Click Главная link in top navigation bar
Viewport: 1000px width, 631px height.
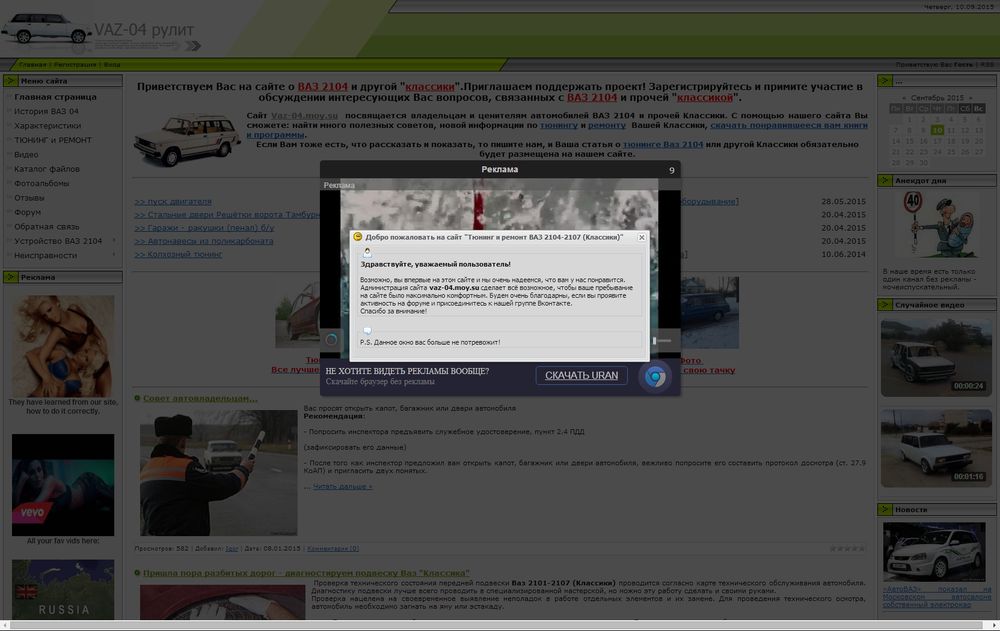pyautogui.click(x=33, y=64)
